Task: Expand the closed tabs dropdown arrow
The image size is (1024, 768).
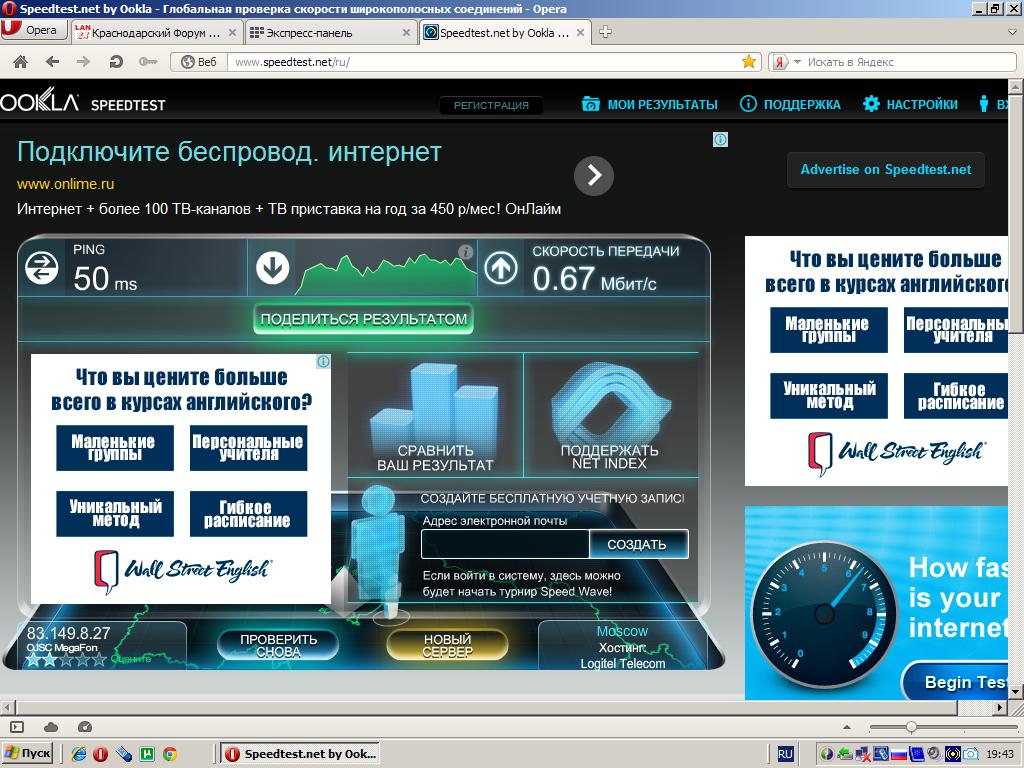Action: (x=1012, y=31)
